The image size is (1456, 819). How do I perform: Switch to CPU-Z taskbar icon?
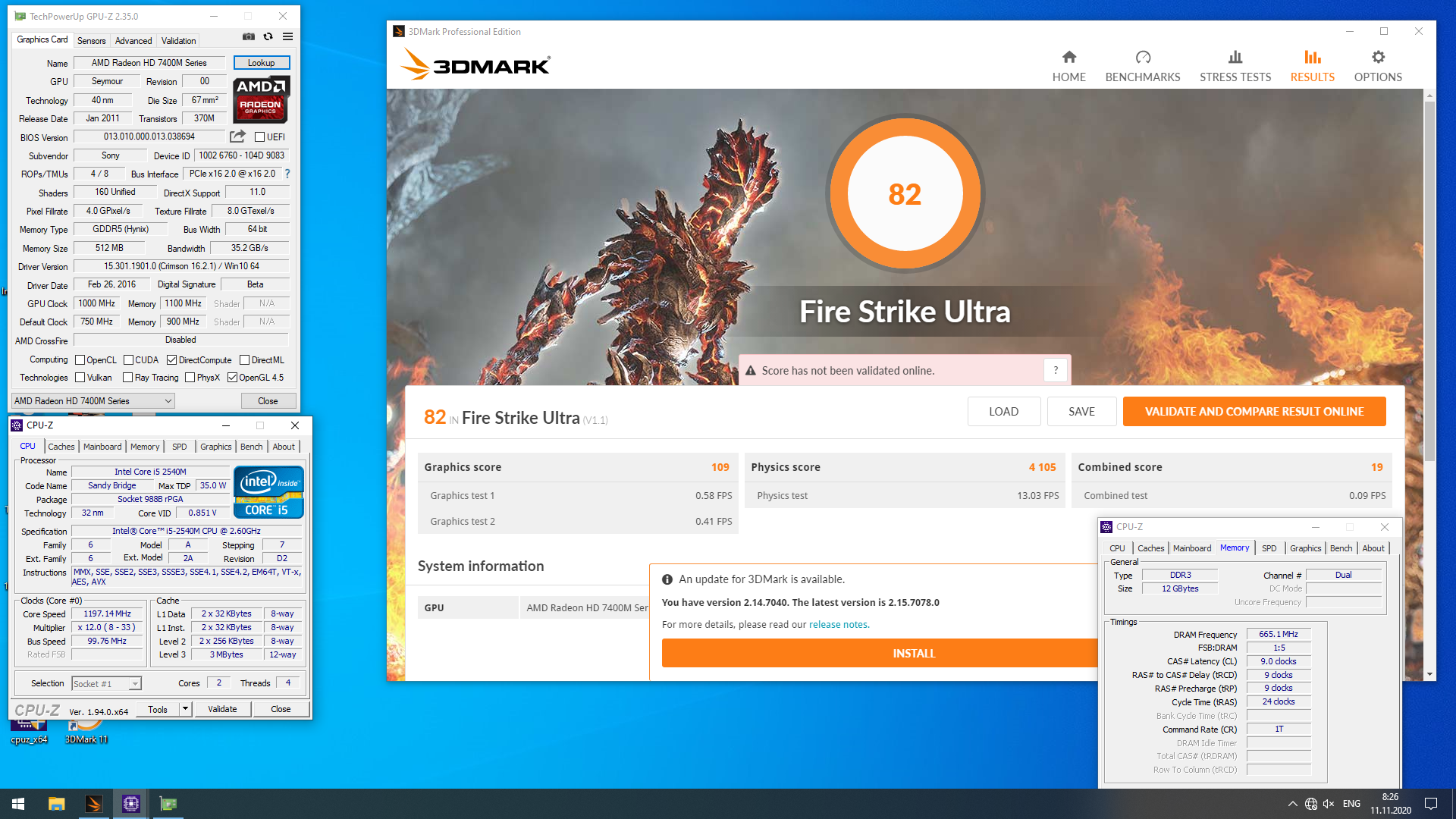[x=131, y=804]
